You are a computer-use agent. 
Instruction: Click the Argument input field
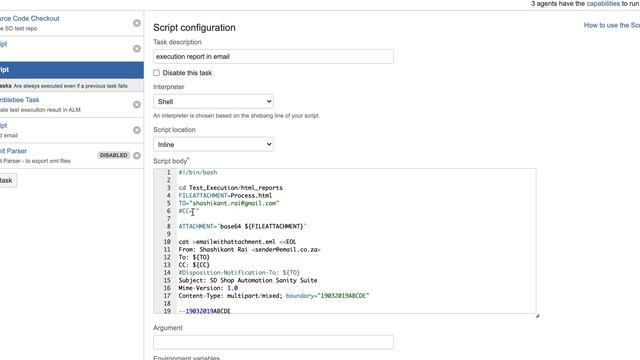click(273, 342)
